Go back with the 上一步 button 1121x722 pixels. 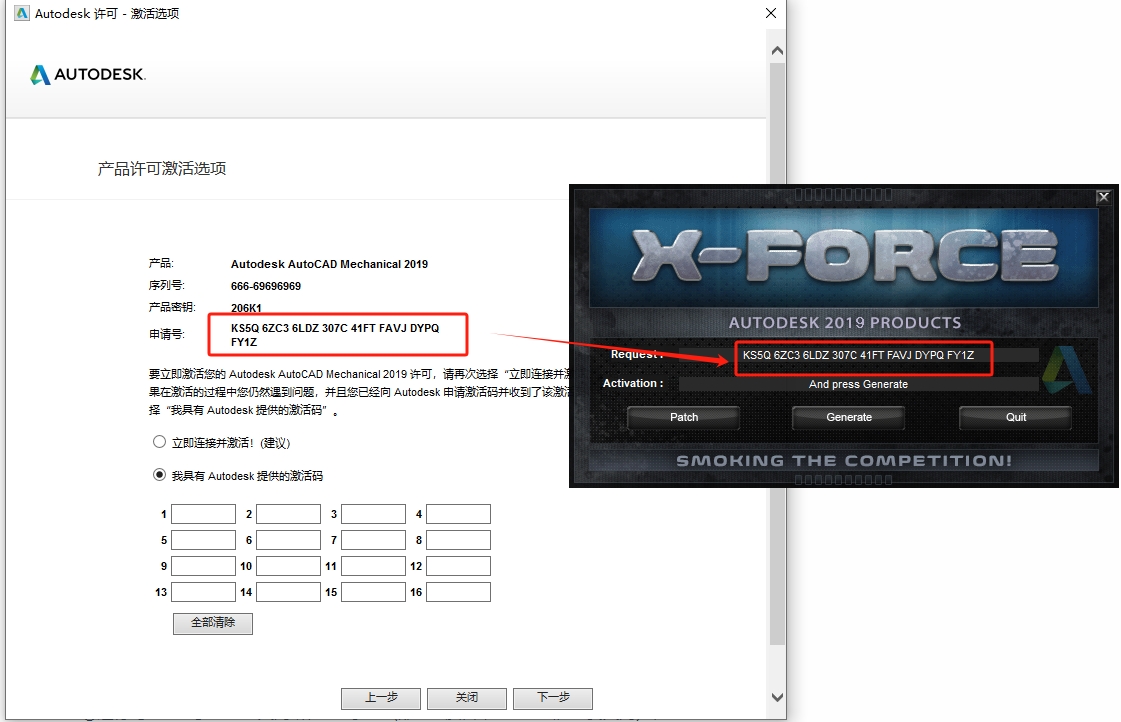(x=381, y=698)
